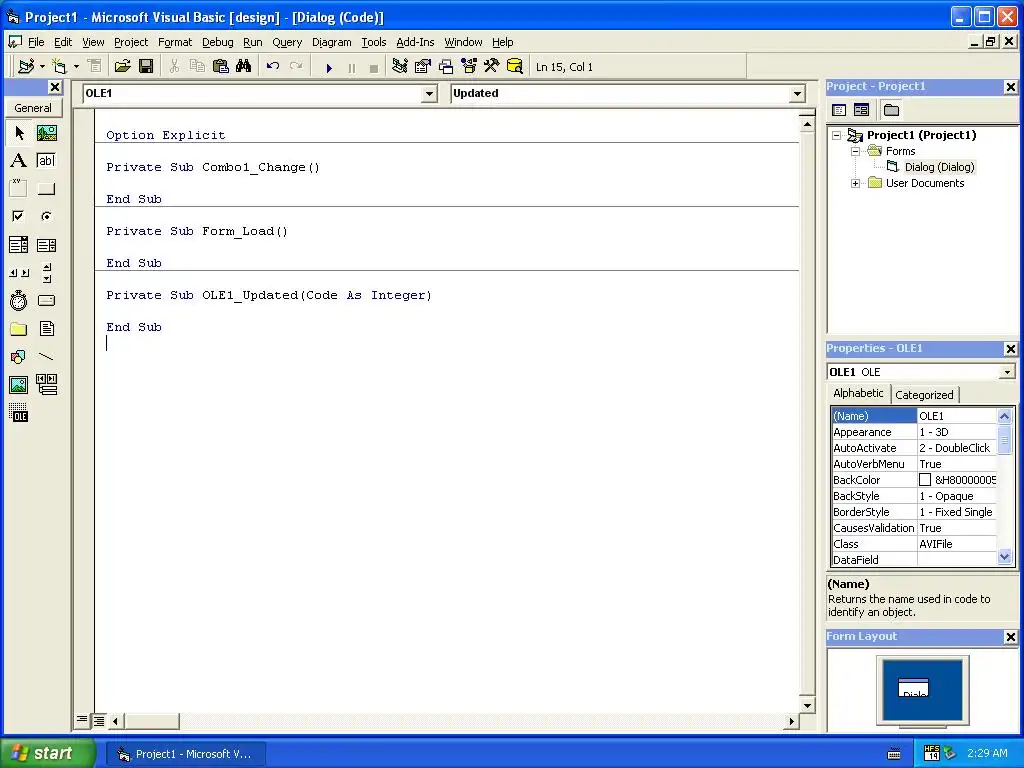Open the Project menu
Viewport: 1024px width, 768px height.
pyautogui.click(x=131, y=42)
